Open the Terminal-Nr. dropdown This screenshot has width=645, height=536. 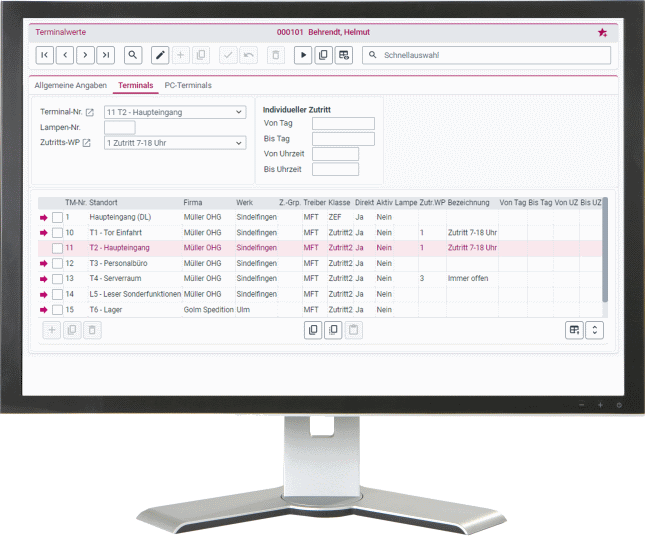(239, 112)
